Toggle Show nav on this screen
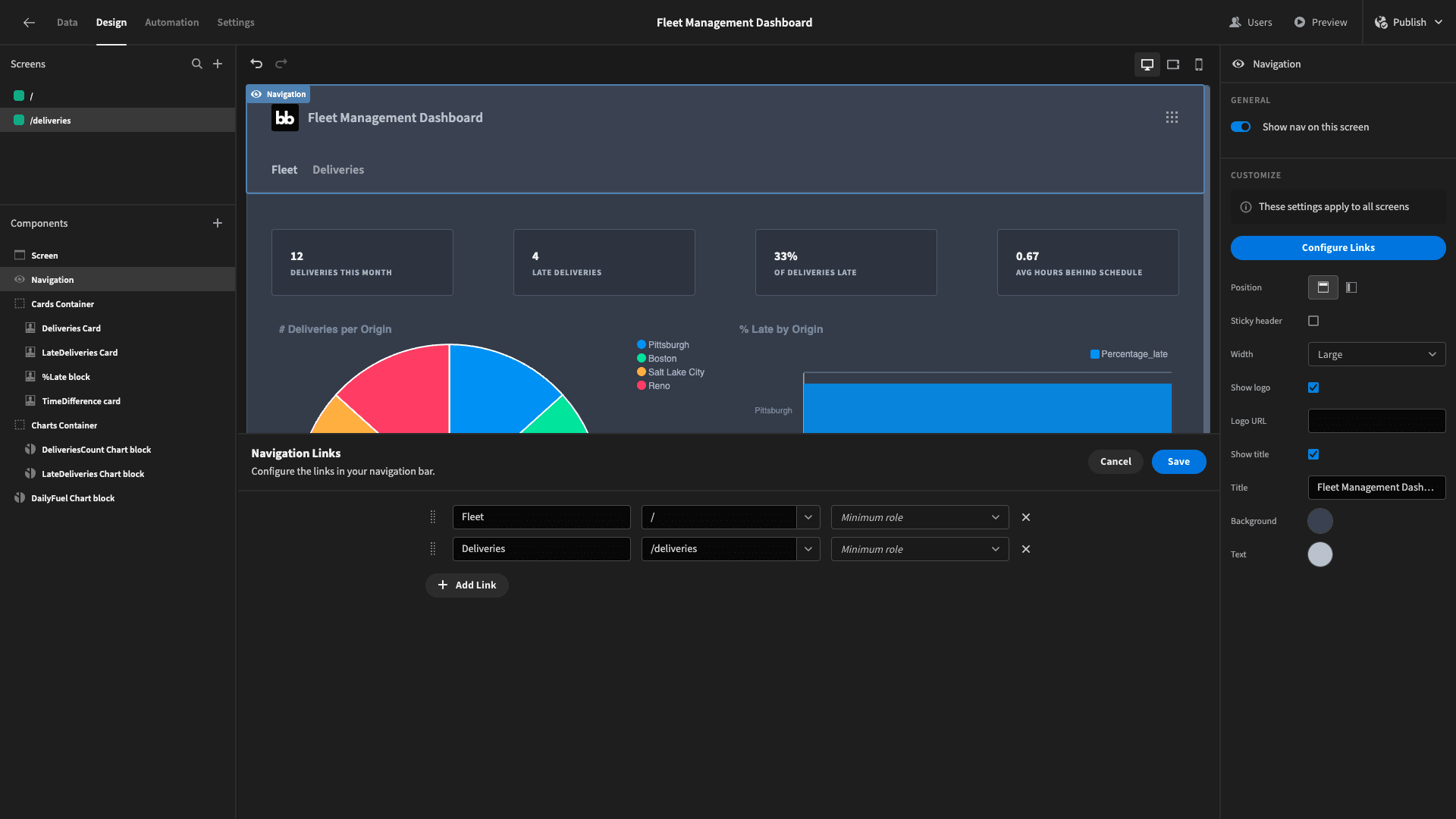Image resolution: width=1456 pixels, height=819 pixels. pyautogui.click(x=1241, y=127)
